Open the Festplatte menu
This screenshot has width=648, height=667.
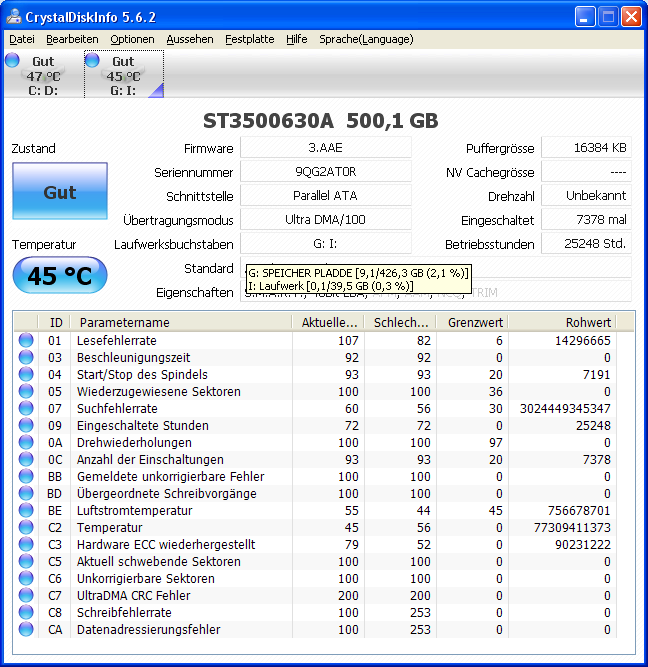pyautogui.click(x=250, y=39)
